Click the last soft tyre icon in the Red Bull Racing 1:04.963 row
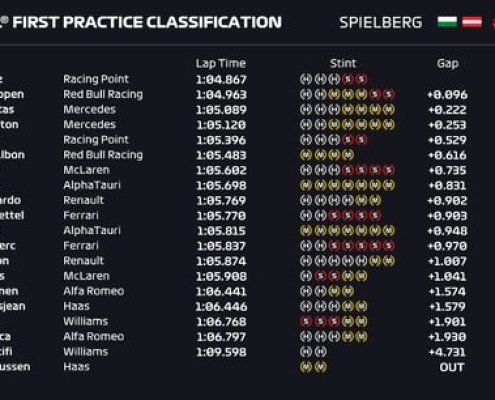 click(x=388, y=94)
